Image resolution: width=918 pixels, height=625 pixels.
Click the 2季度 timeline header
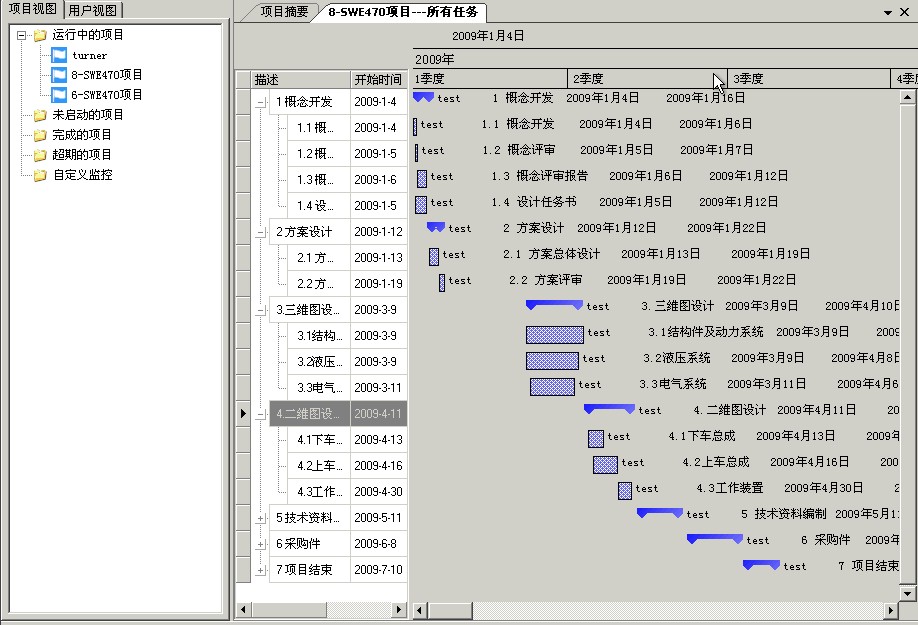[647, 78]
